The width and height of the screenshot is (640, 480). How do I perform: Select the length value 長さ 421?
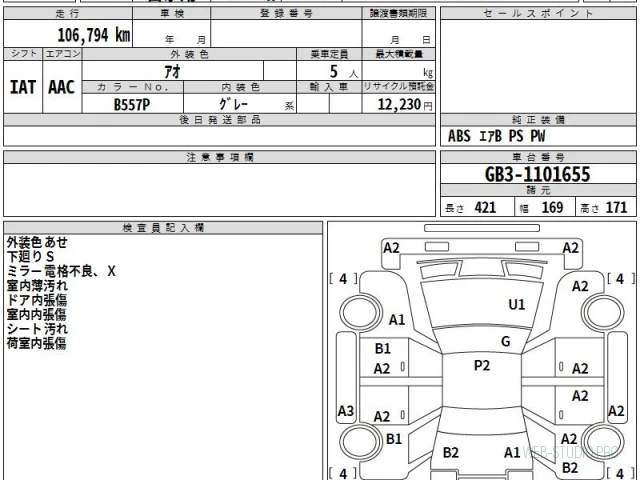tap(471, 207)
